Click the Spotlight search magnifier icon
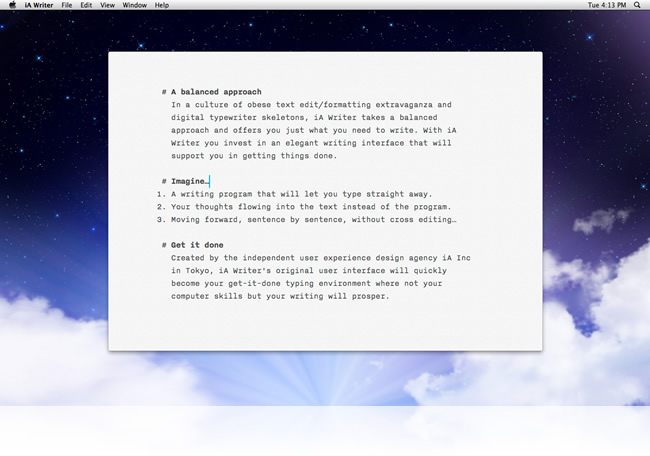This screenshot has width=650, height=456. (638, 5)
